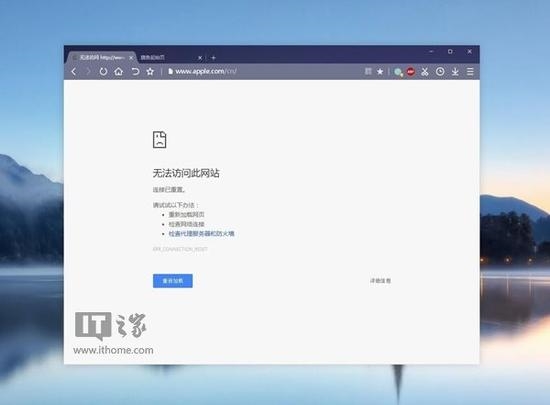550x405 pixels.
Task: Open a new tab with the plus button
Action: [213, 58]
